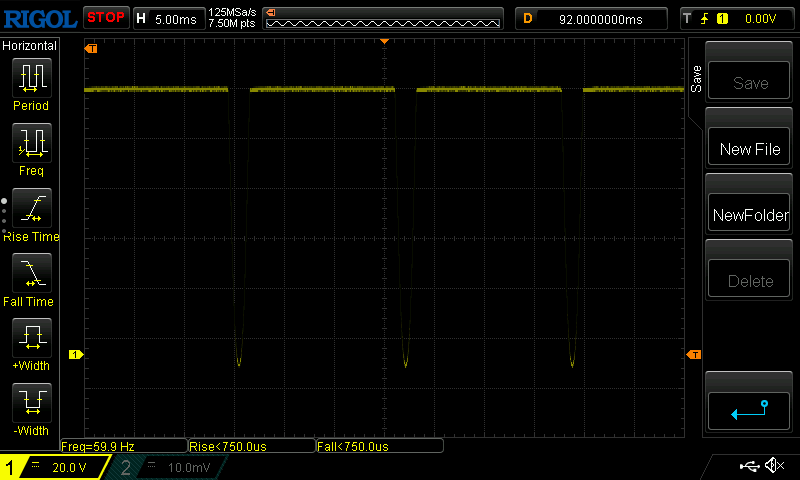The height and width of the screenshot is (480, 800).
Task: Click the trigger level T marker on right edge
Action: point(694,354)
